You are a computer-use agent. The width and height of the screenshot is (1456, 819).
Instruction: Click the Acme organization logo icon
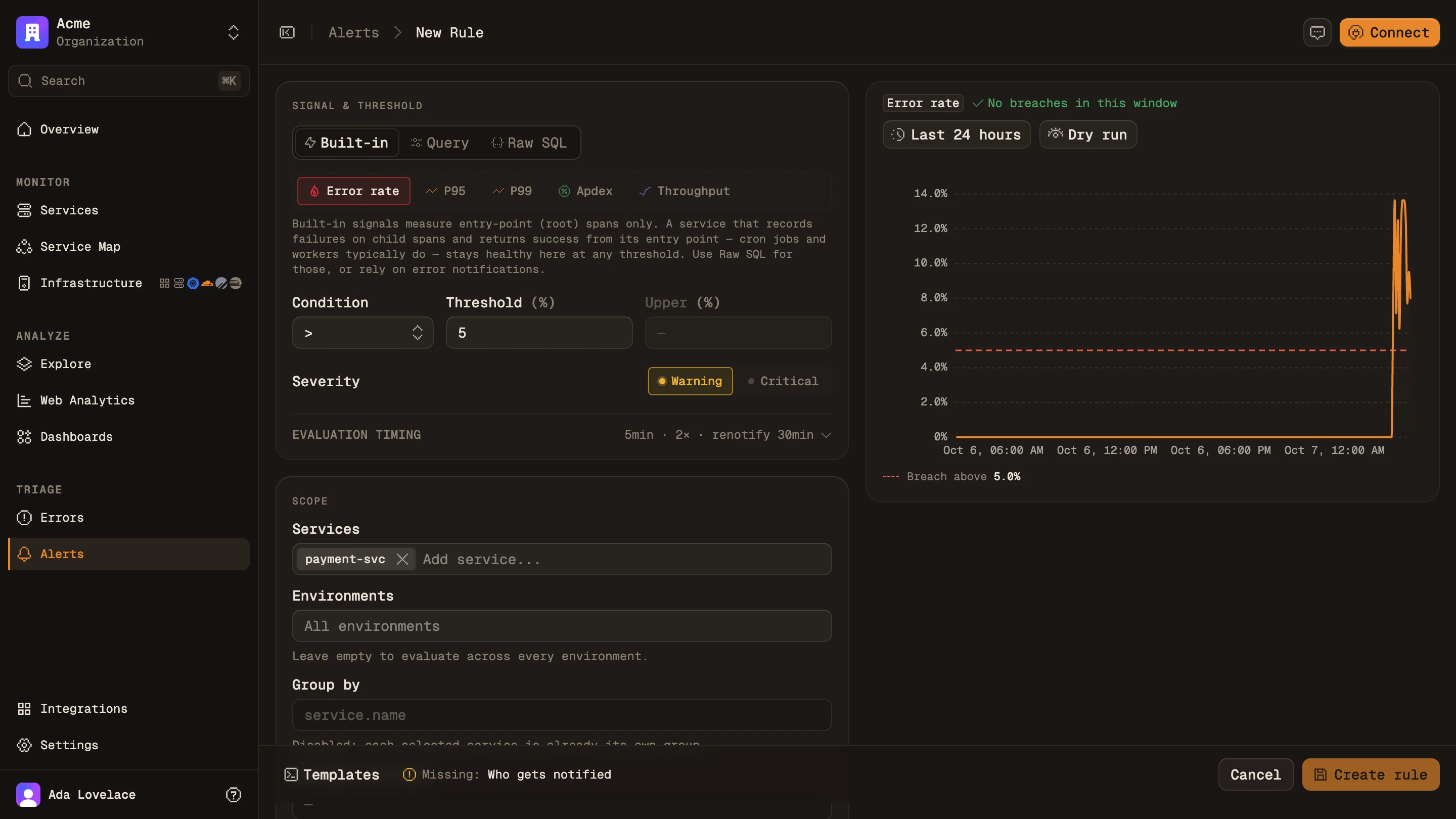pos(32,32)
